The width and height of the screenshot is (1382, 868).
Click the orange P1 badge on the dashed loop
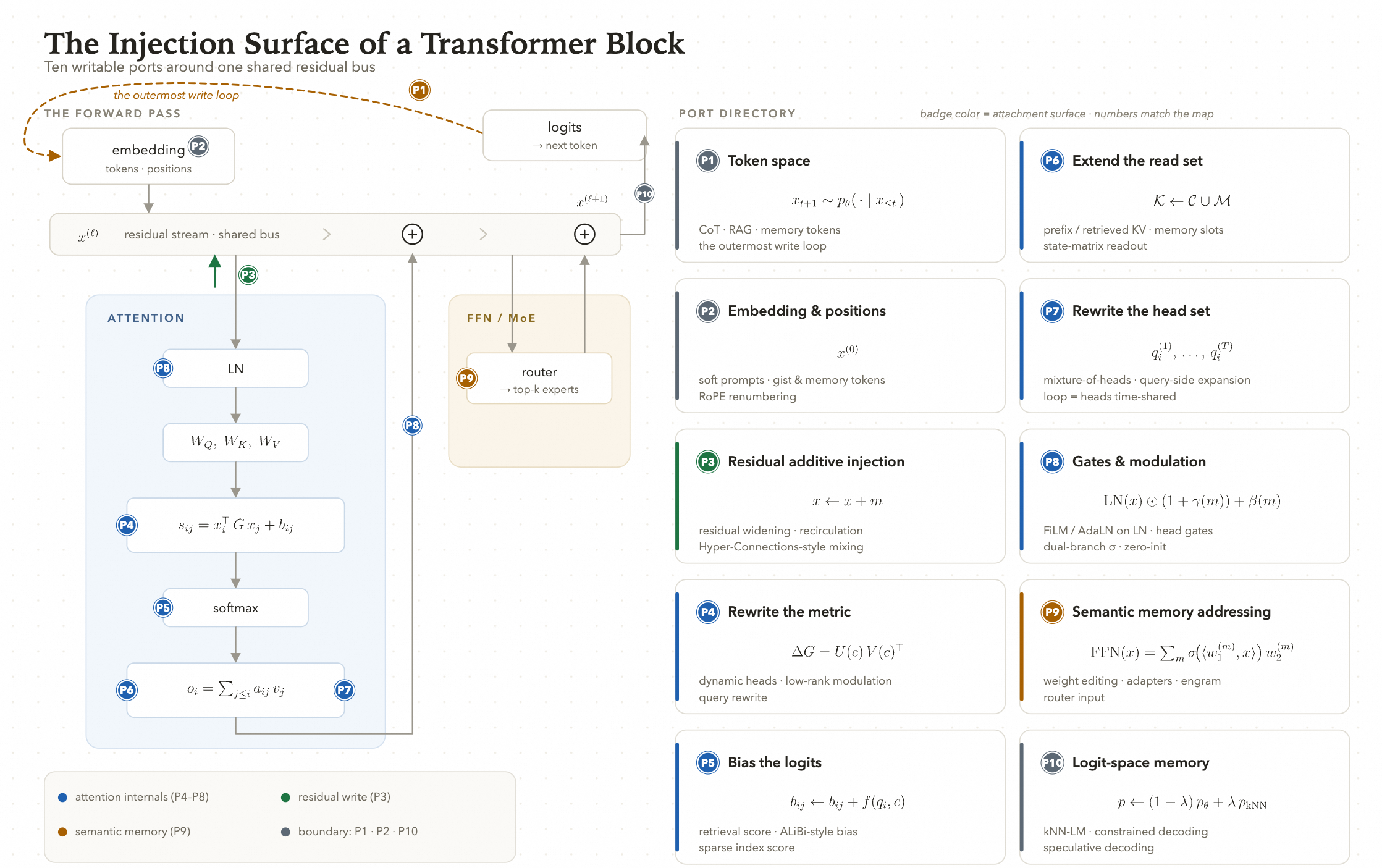(x=419, y=90)
